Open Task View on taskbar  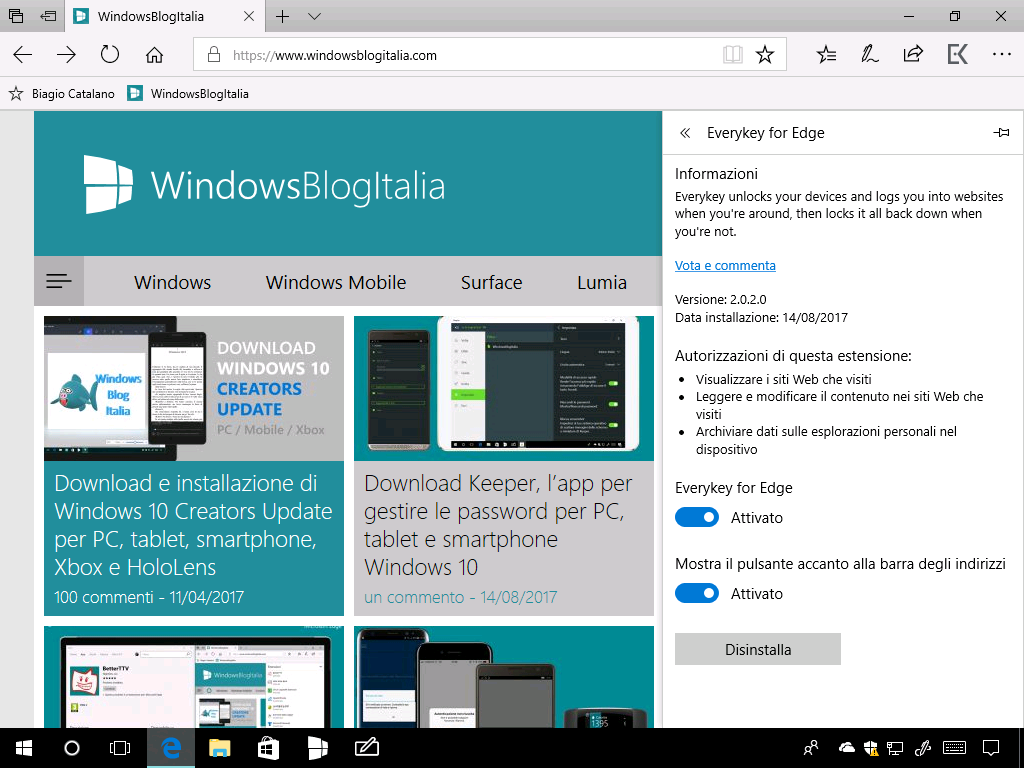[120, 748]
